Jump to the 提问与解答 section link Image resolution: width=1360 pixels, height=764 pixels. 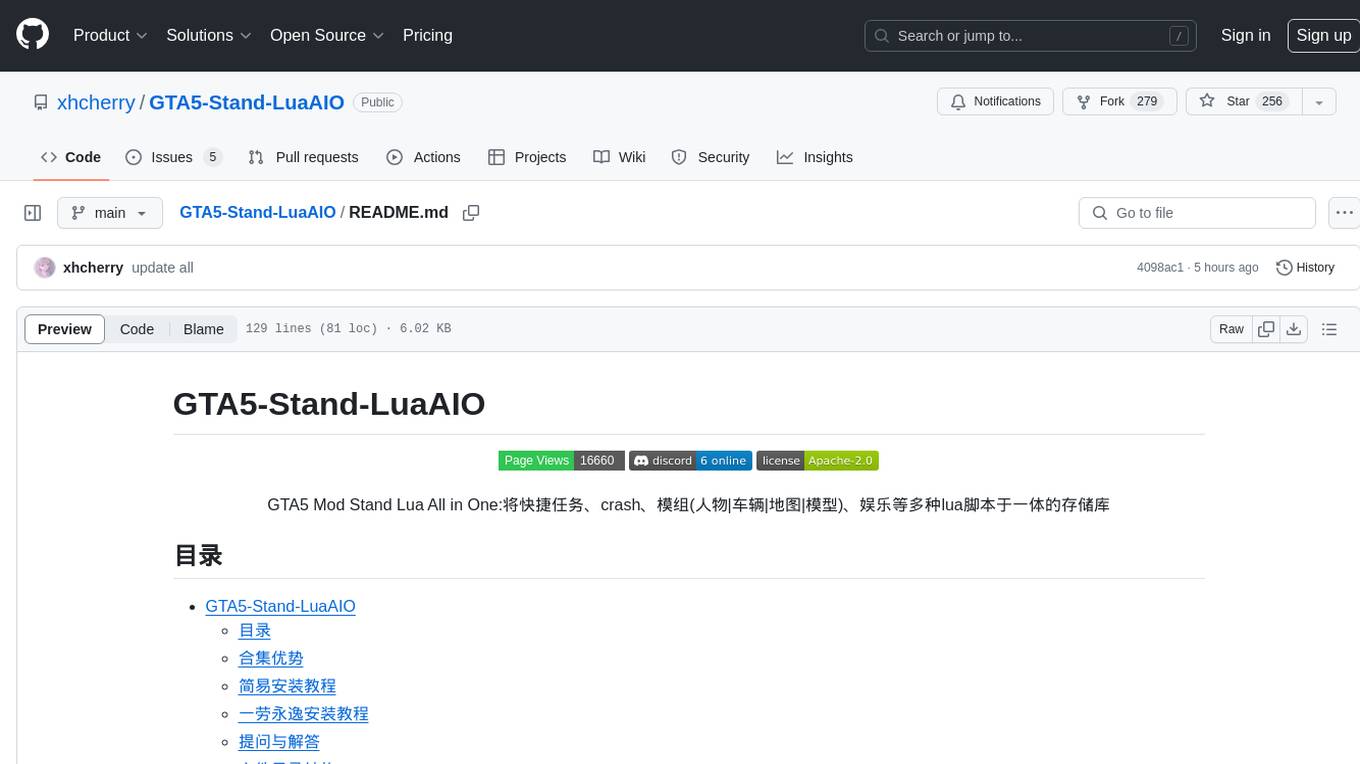(279, 742)
